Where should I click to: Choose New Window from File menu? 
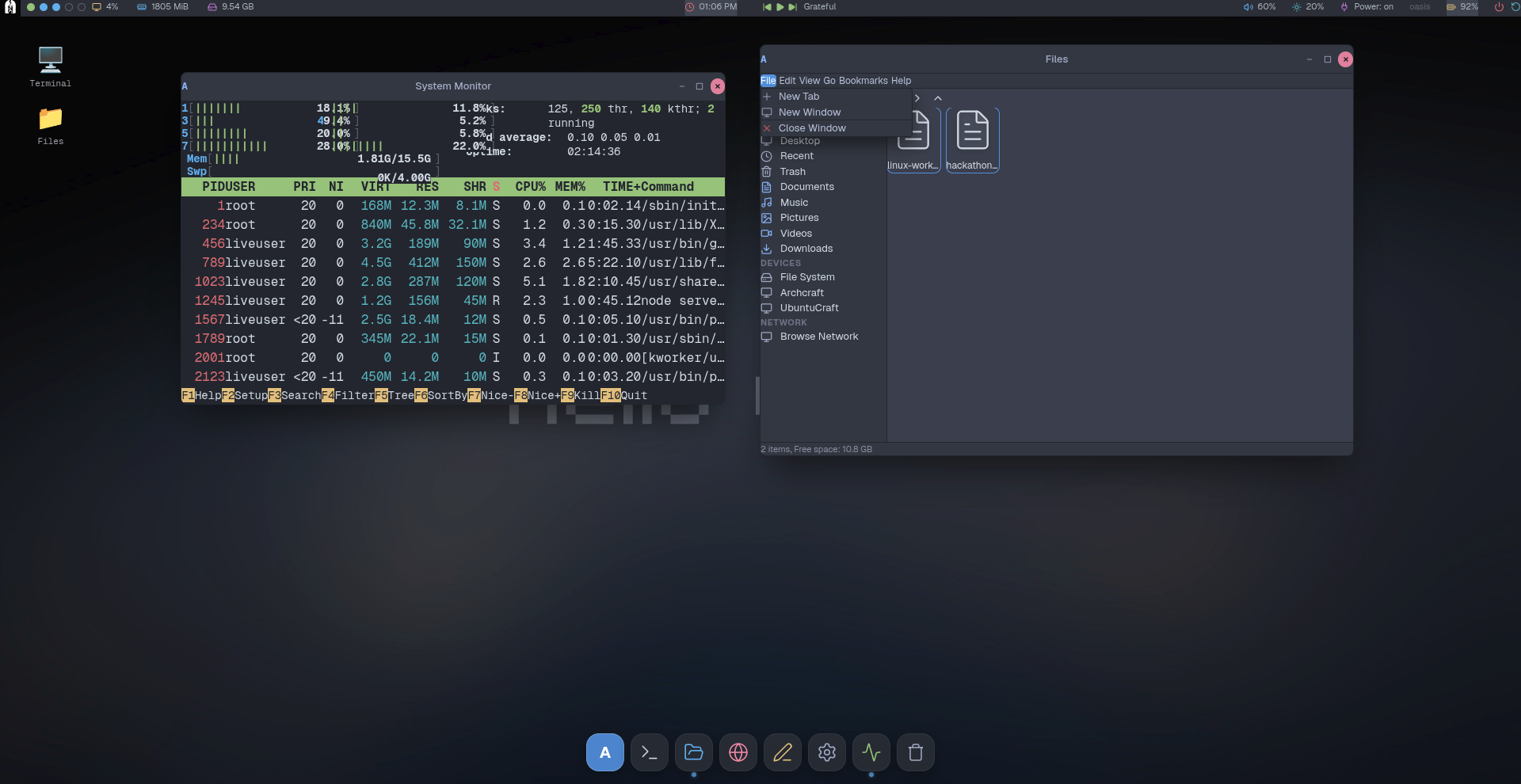pyautogui.click(x=836, y=112)
